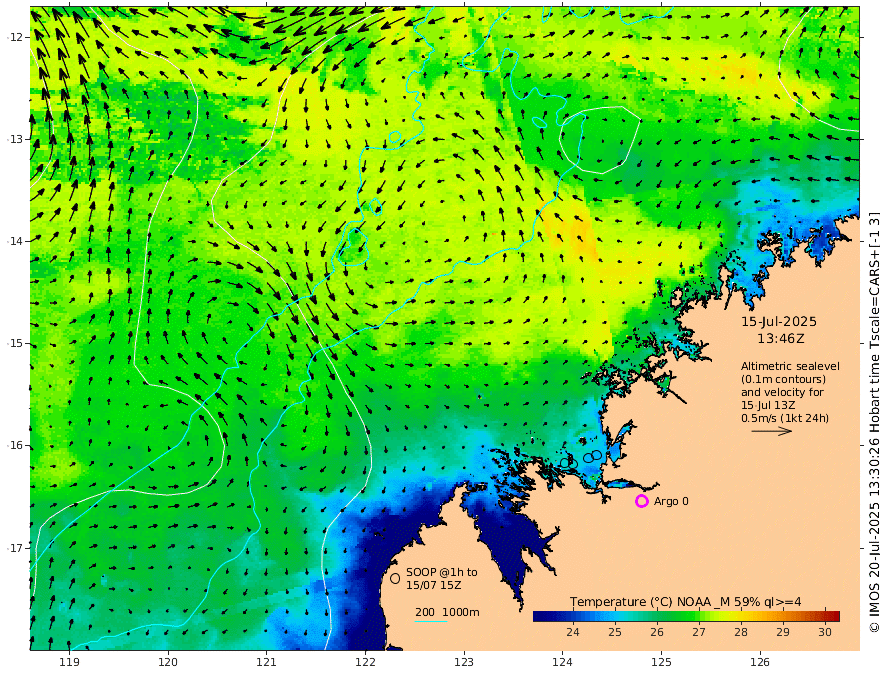Click latitude label -14 on left axis
Viewport: 880px width, 680px height.
click(15, 241)
